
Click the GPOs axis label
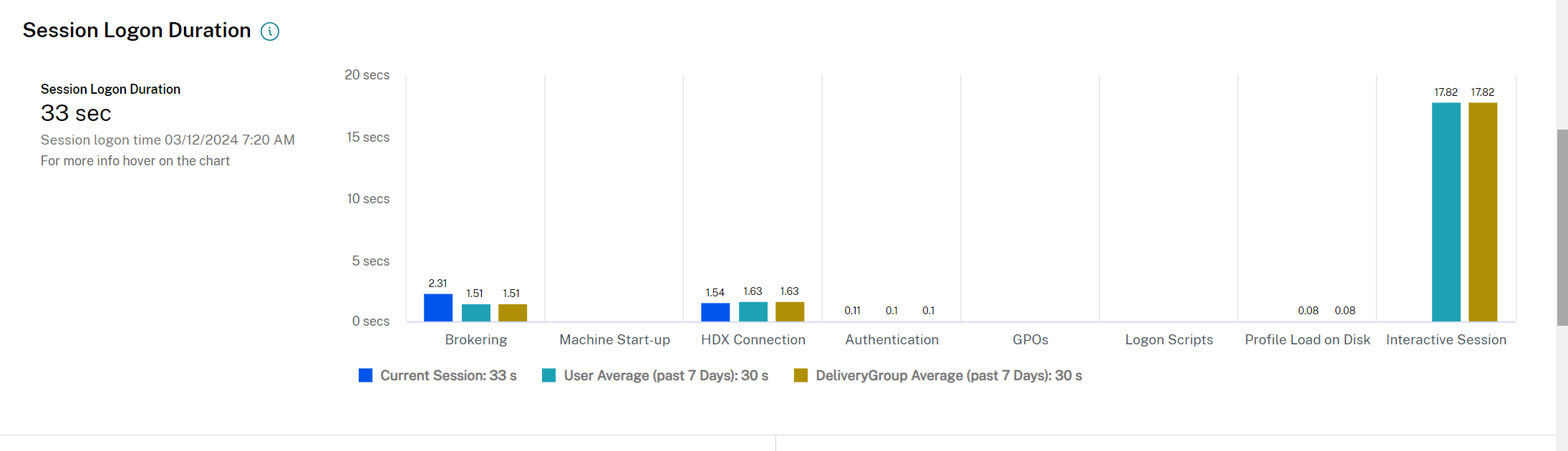coord(1030,339)
